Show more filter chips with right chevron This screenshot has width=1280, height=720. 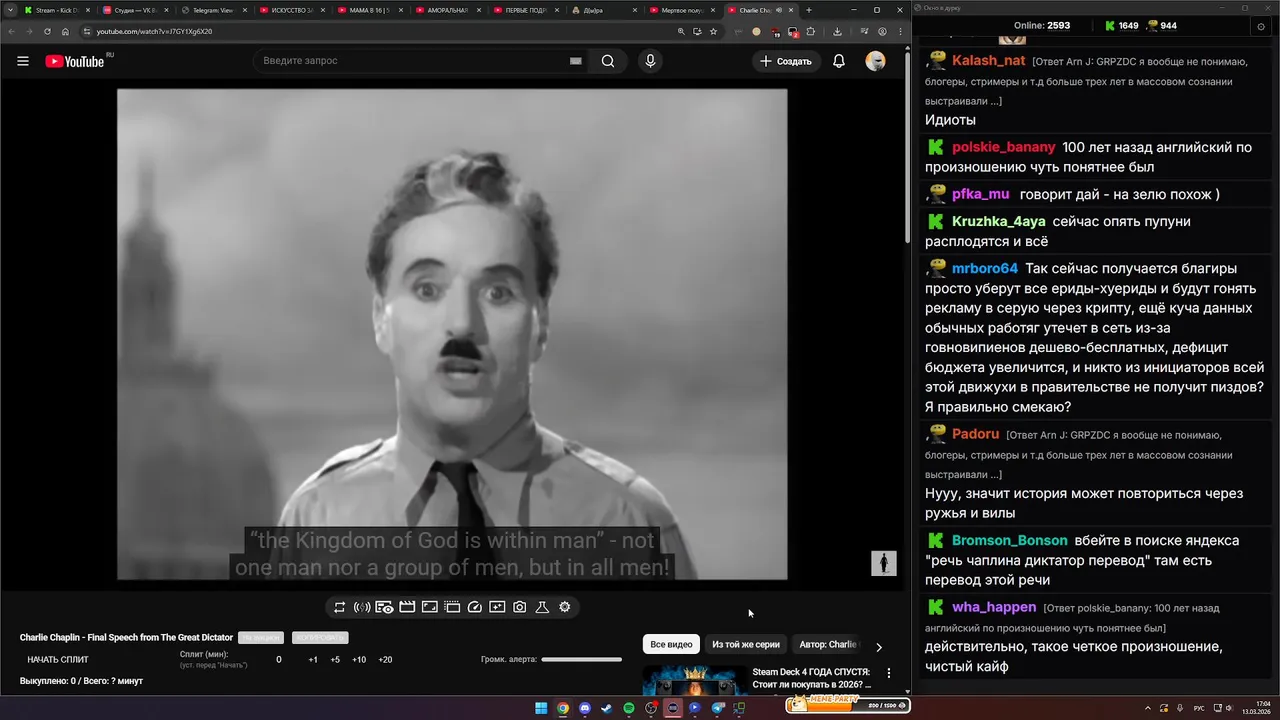tap(879, 647)
